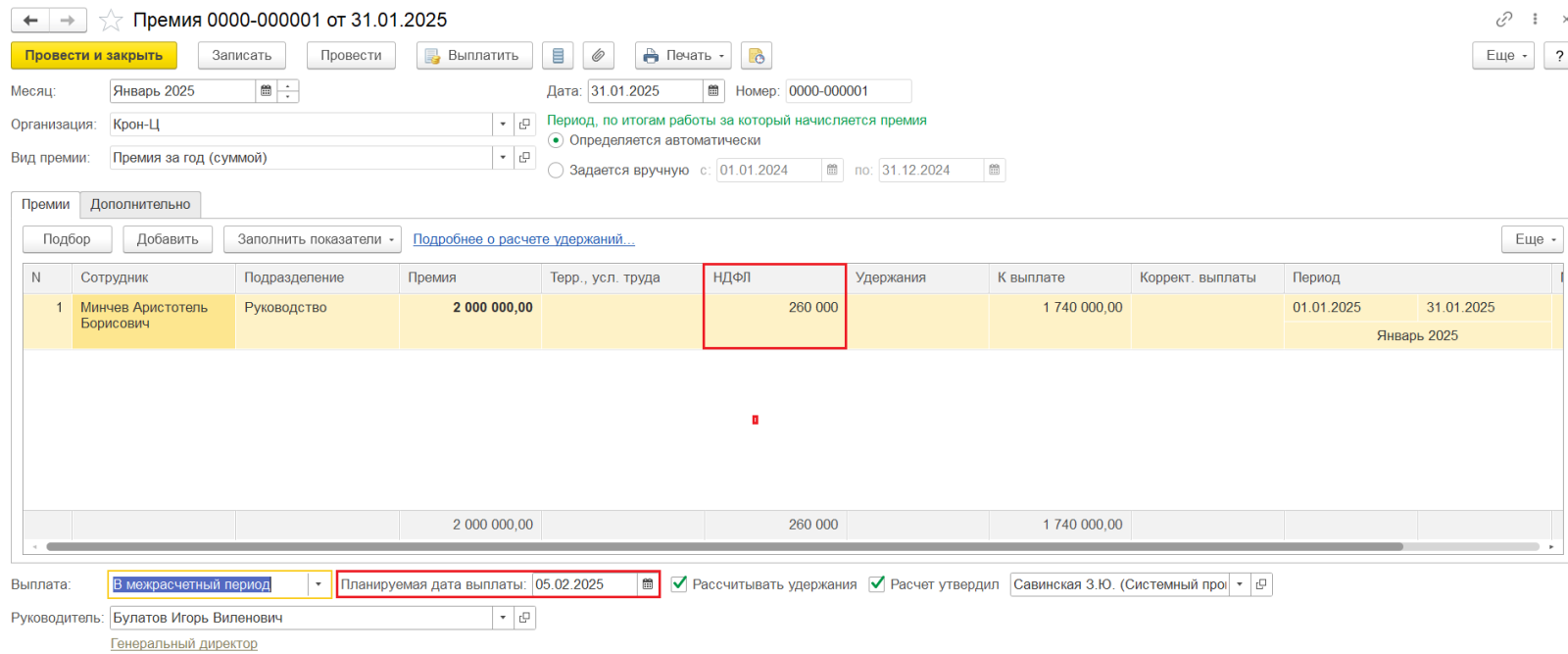Viewport: 1568px width, 654px height.
Task: Expand the Вид премии dropdown
Action: (503, 158)
